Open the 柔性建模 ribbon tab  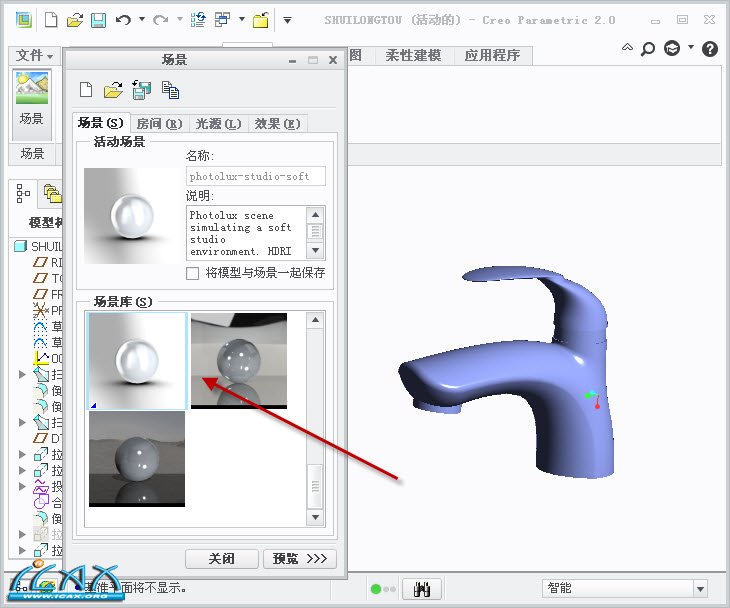(x=413, y=55)
